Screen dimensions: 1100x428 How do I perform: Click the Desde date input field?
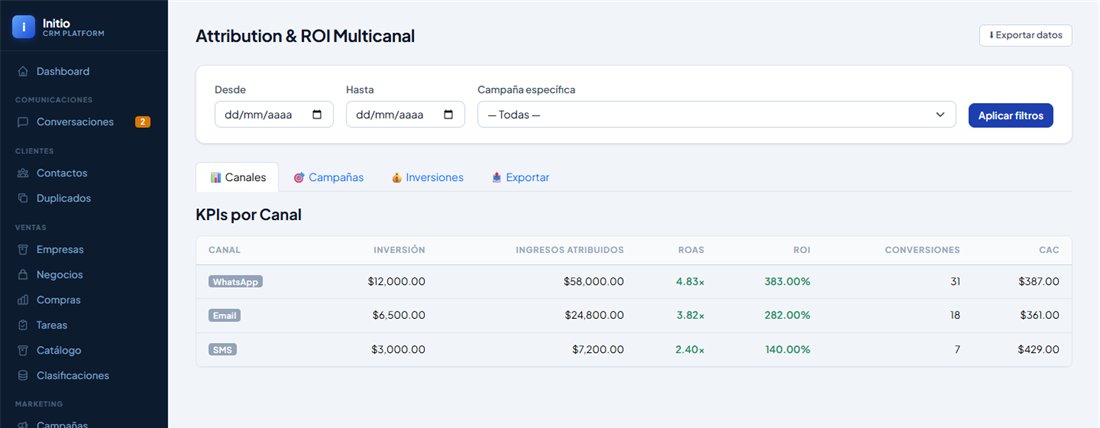(x=274, y=114)
